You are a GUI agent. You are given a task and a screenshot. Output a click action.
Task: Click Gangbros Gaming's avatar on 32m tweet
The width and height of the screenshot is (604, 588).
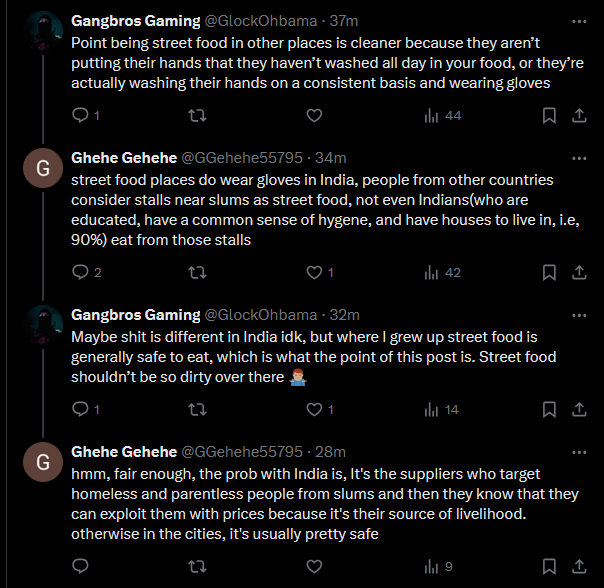coord(43,325)
